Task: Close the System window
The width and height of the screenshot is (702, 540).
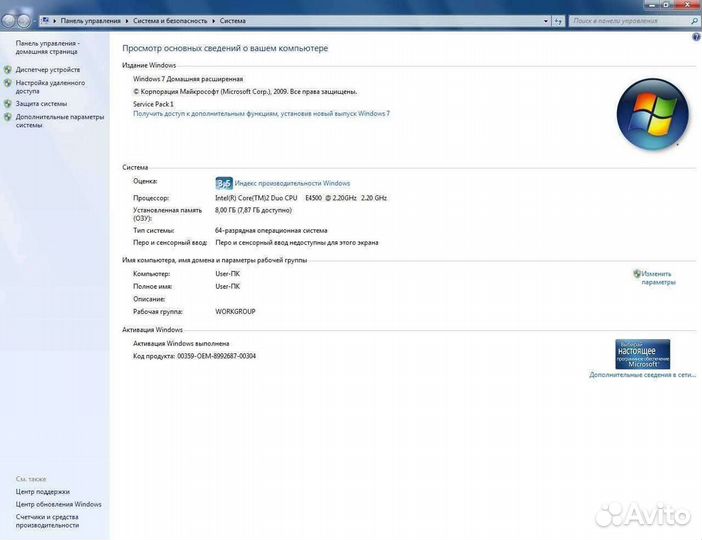Action: pos(687,4)
